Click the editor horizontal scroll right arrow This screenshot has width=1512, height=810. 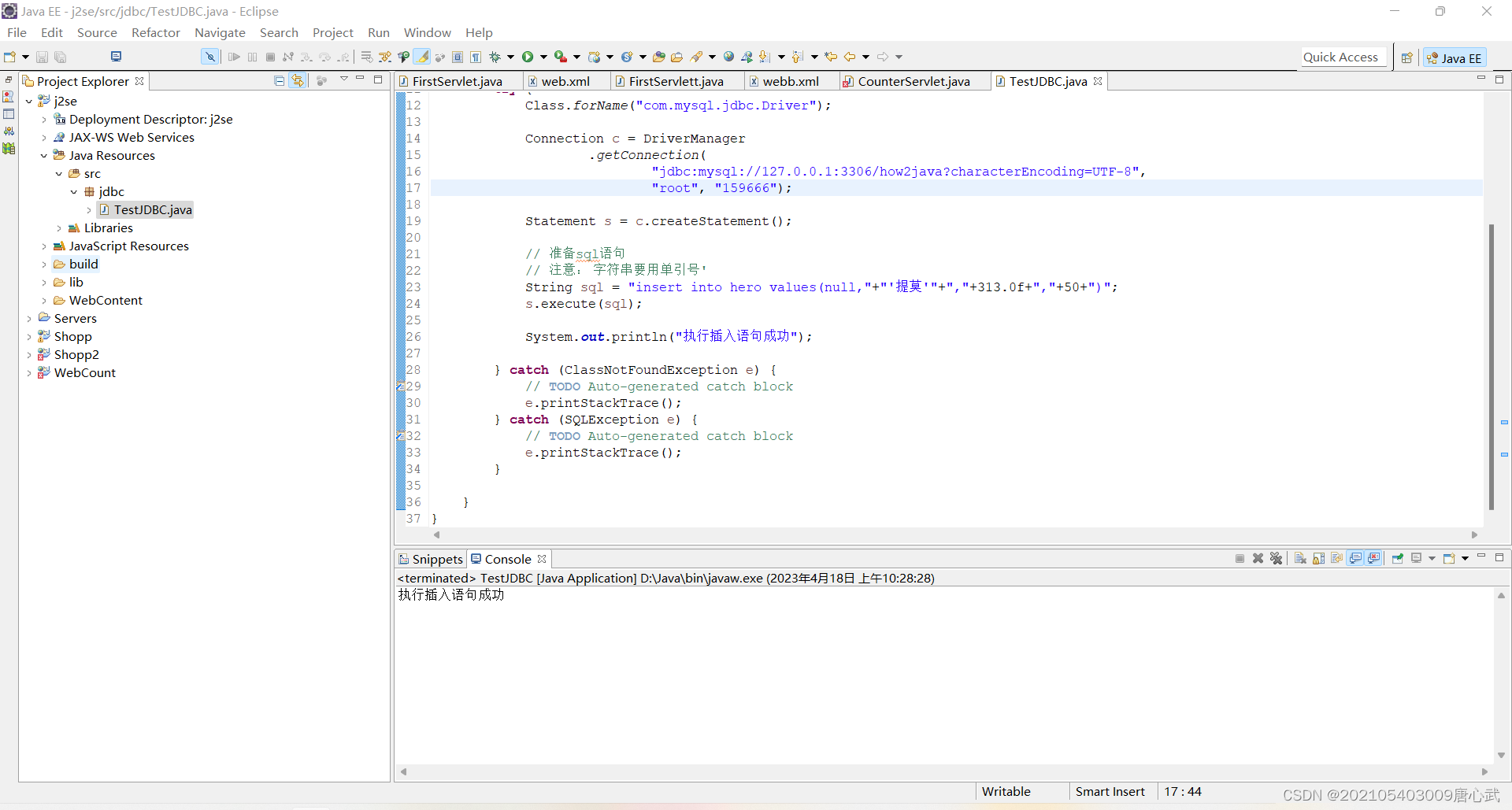click(1474, 534)
